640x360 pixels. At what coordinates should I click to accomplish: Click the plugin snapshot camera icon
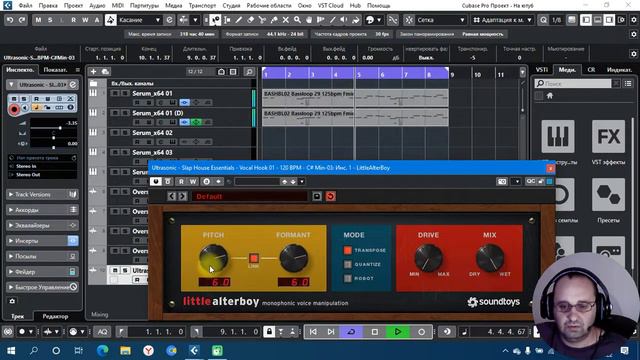point(502,181)
